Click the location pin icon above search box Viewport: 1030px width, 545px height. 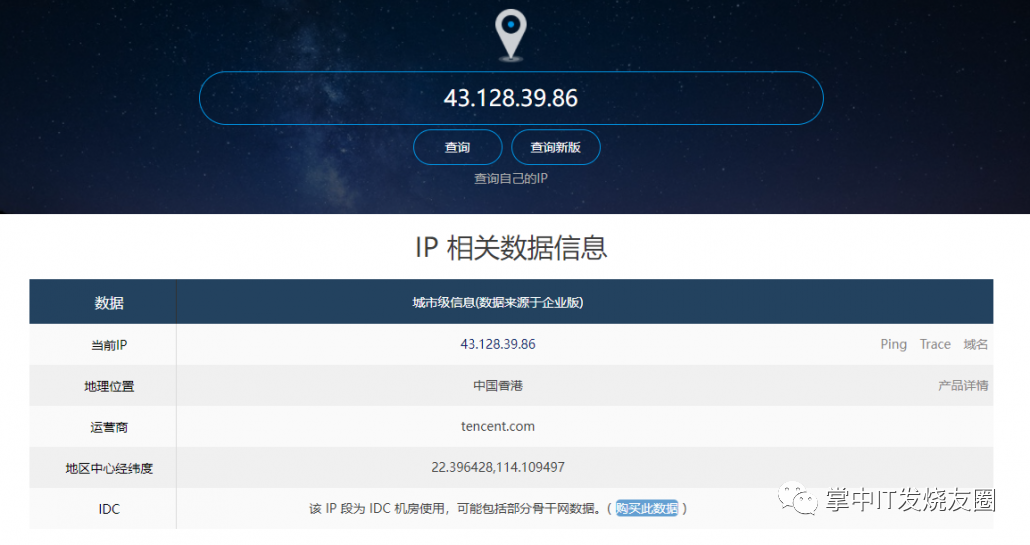pyautogui.click(x=511, y=34)
